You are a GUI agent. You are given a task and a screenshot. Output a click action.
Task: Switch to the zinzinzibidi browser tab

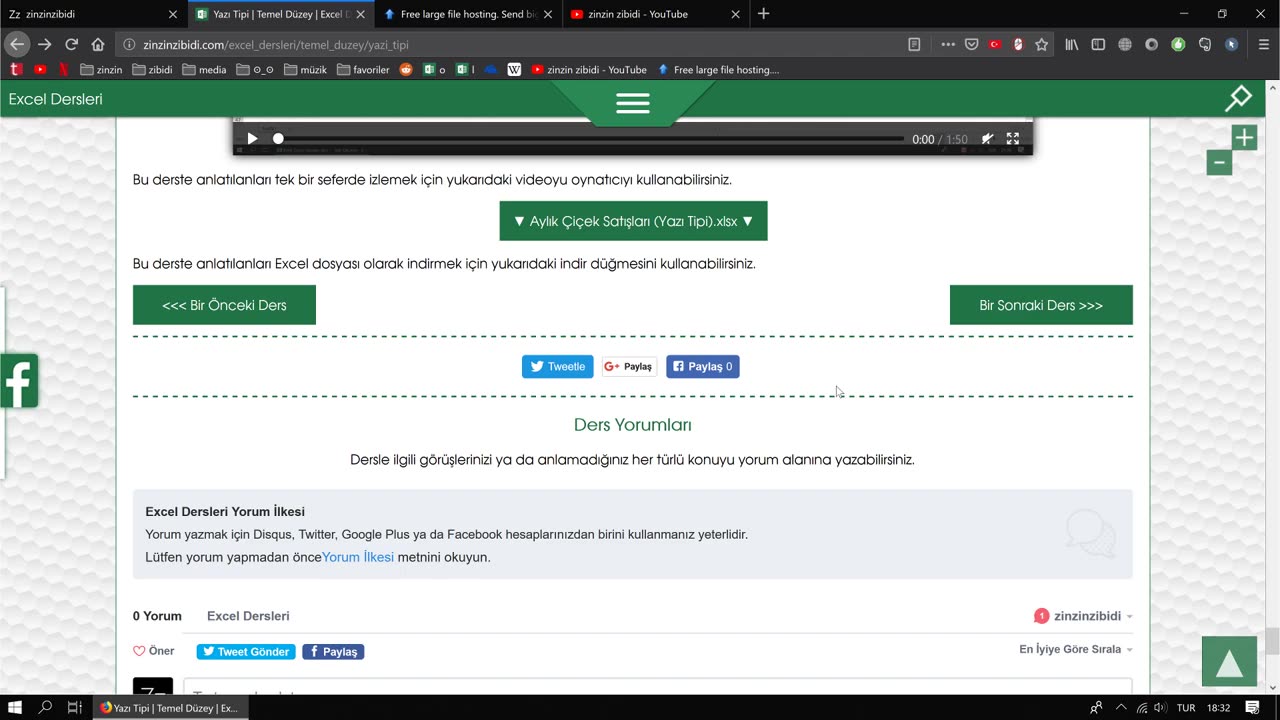pyautogui.click(x=93, y=14)
